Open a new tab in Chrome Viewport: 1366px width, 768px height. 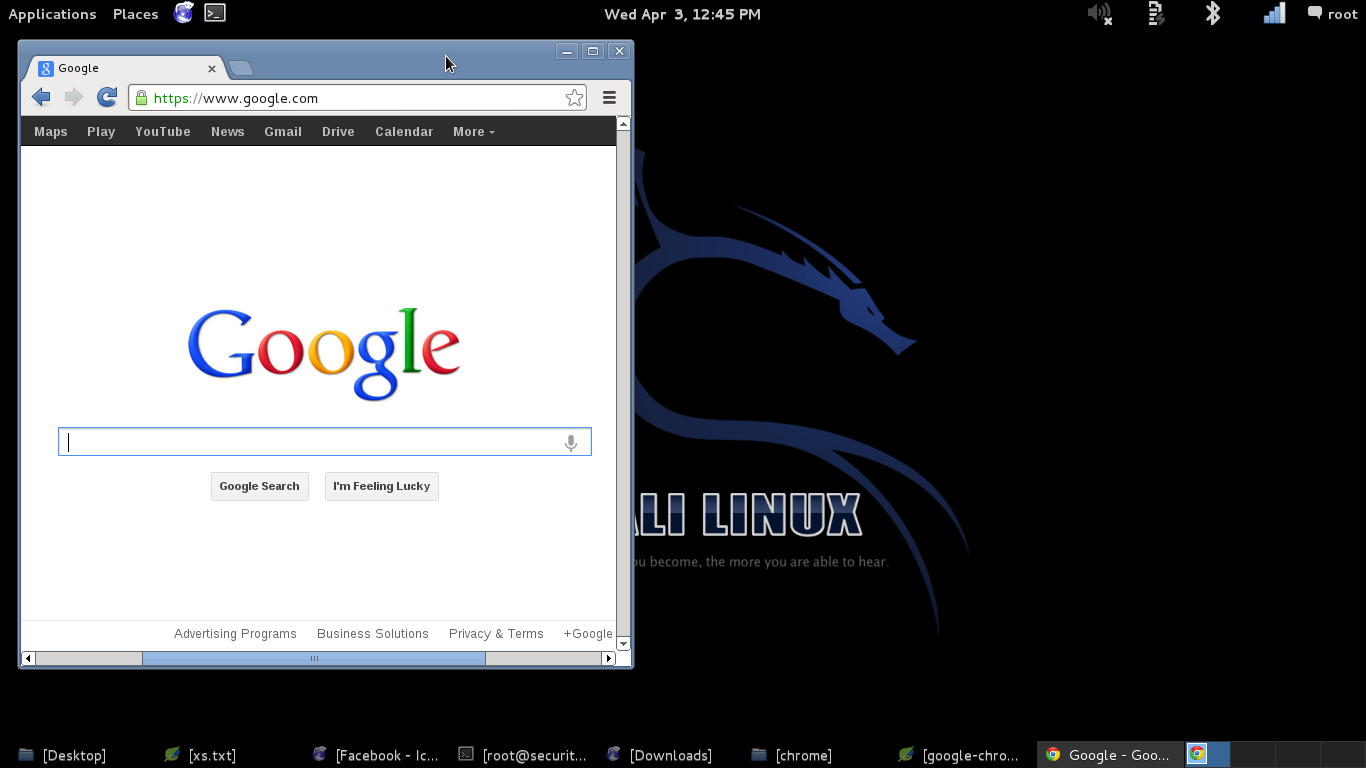tap(241, 68)
